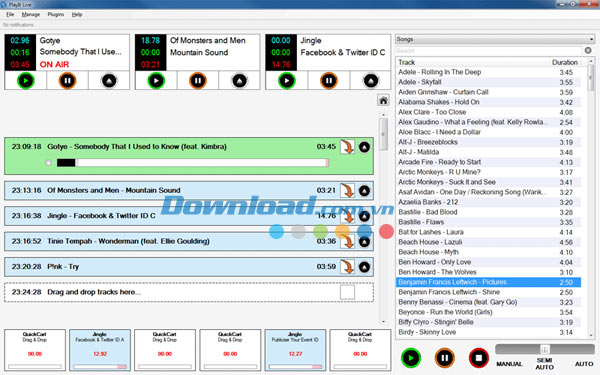Select Benjamin Francis Leftwich - Pictures
This screenshot has width=600, height=375.
(x=488, y=282)
